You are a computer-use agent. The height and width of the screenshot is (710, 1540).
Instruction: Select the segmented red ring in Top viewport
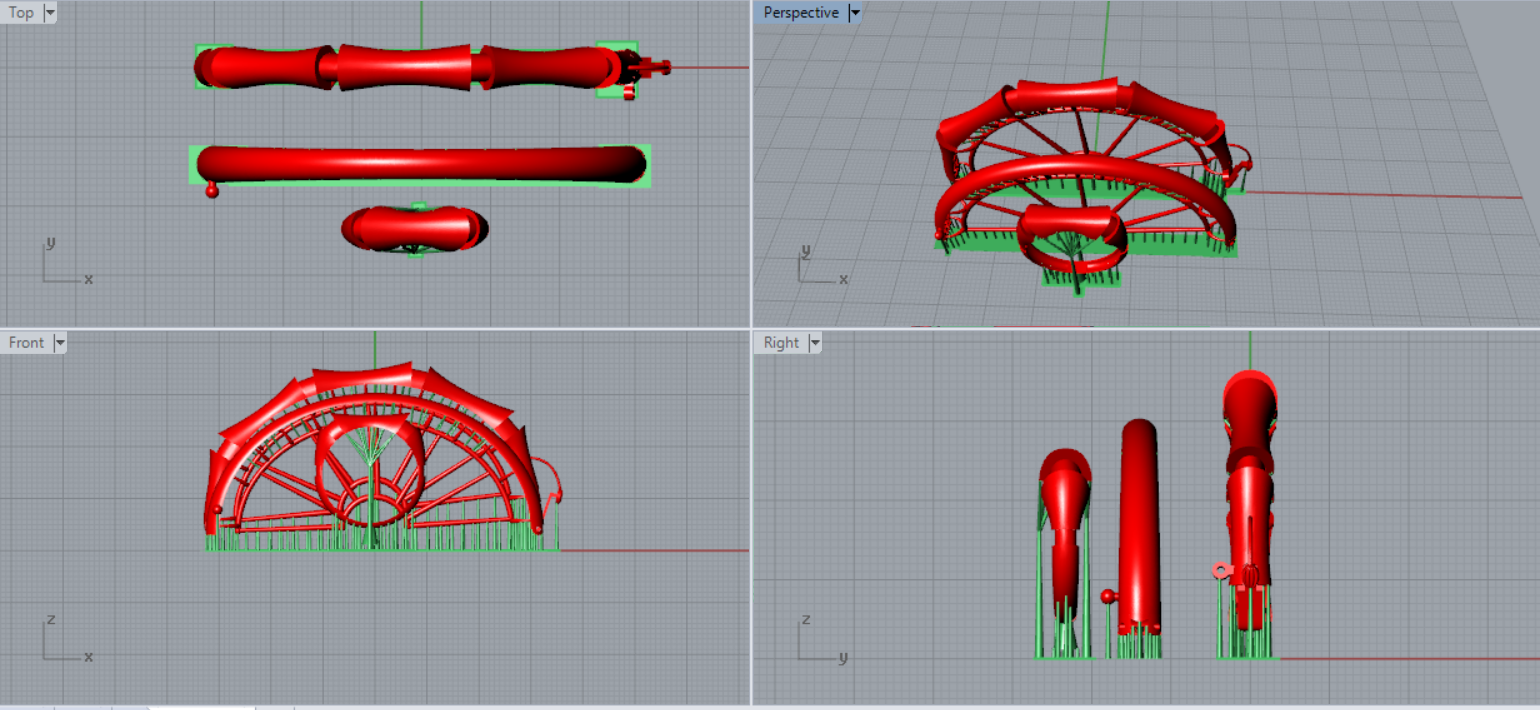pos(405,67)
